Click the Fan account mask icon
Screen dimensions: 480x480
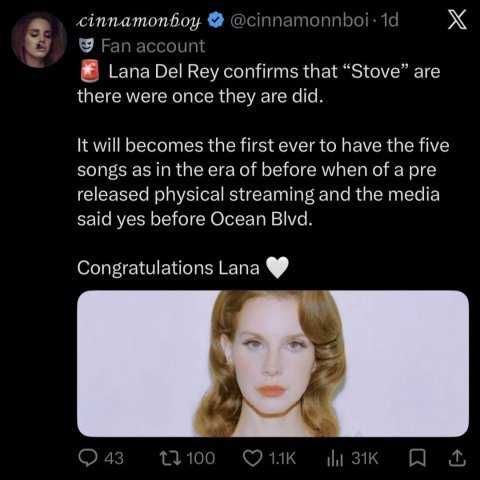(86, 46)
